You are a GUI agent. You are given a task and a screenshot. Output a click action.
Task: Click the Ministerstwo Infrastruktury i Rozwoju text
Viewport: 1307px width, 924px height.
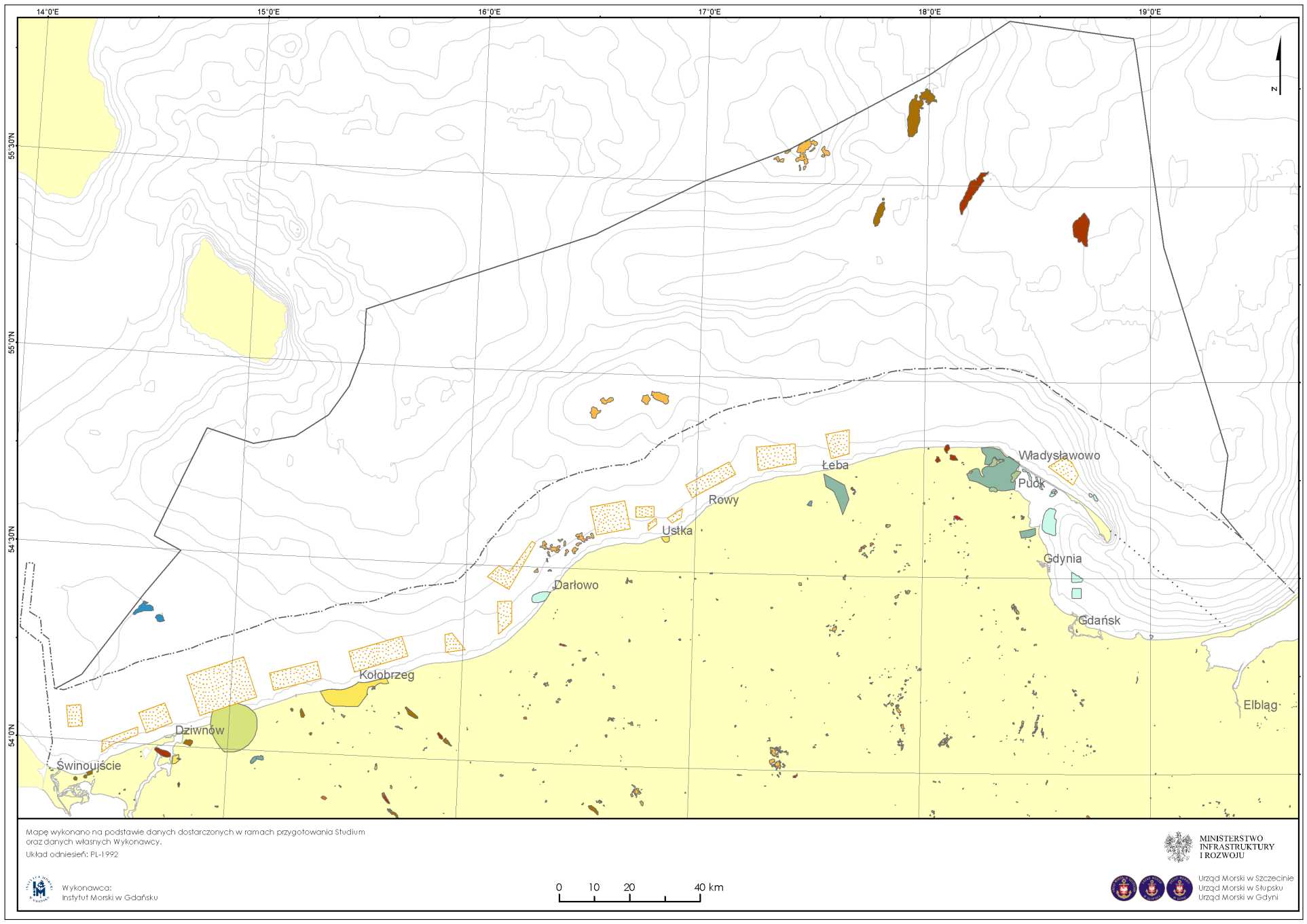tap(1236, 847)
